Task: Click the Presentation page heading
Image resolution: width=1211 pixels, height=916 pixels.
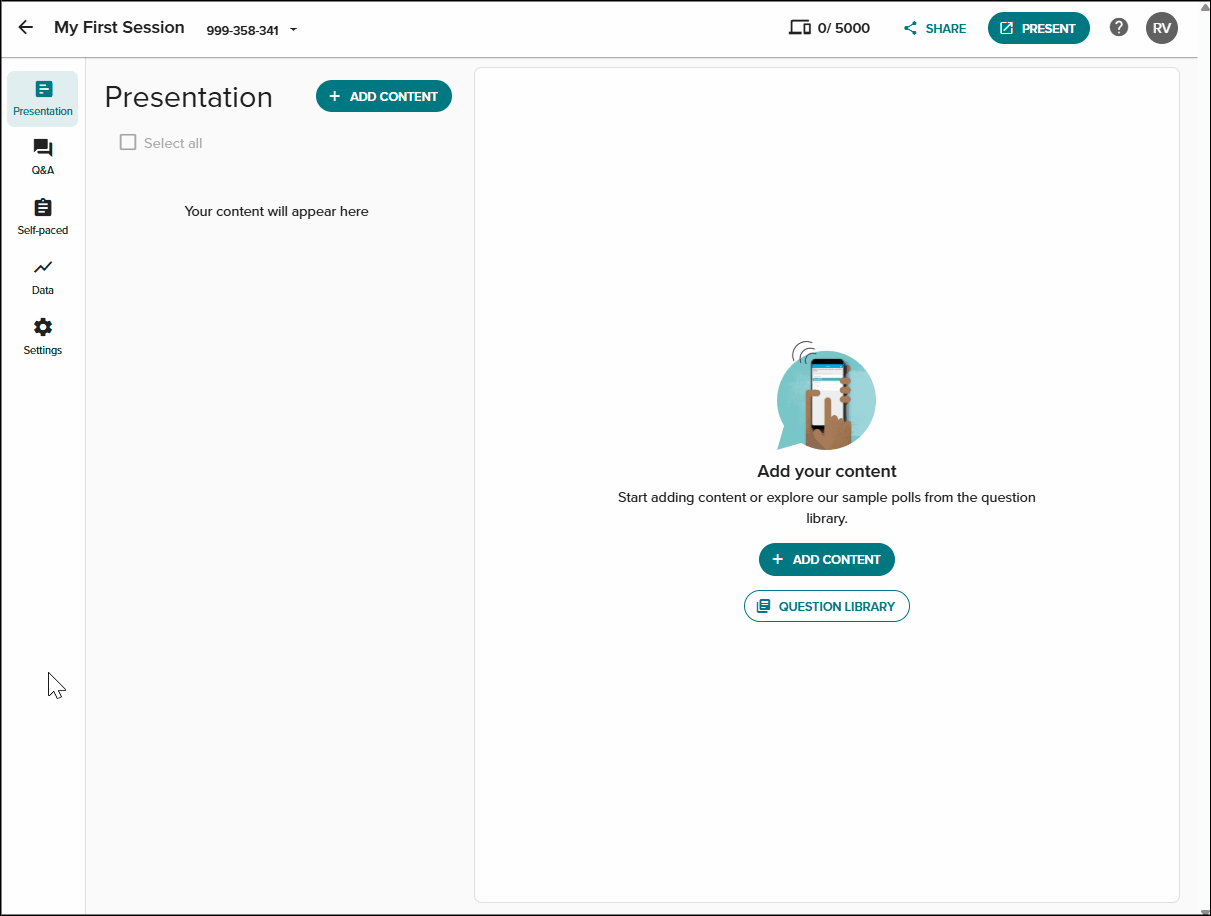Action: click(188, 97)
